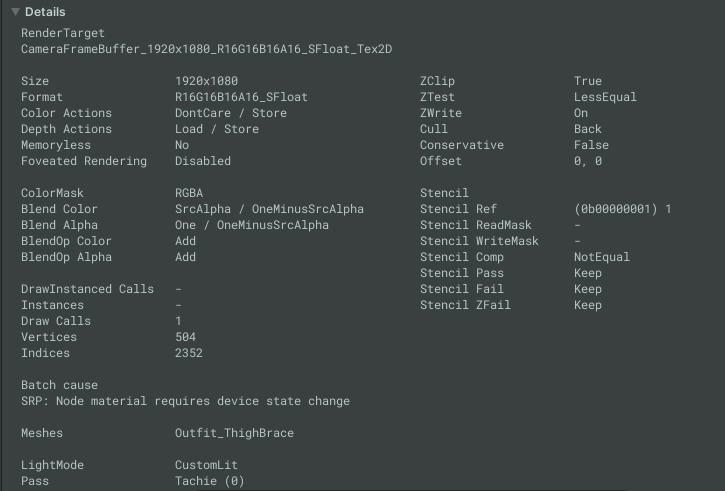Click the Vertices count 504
The height and width of the screenshot is (491, 725).
click(187, 337)
